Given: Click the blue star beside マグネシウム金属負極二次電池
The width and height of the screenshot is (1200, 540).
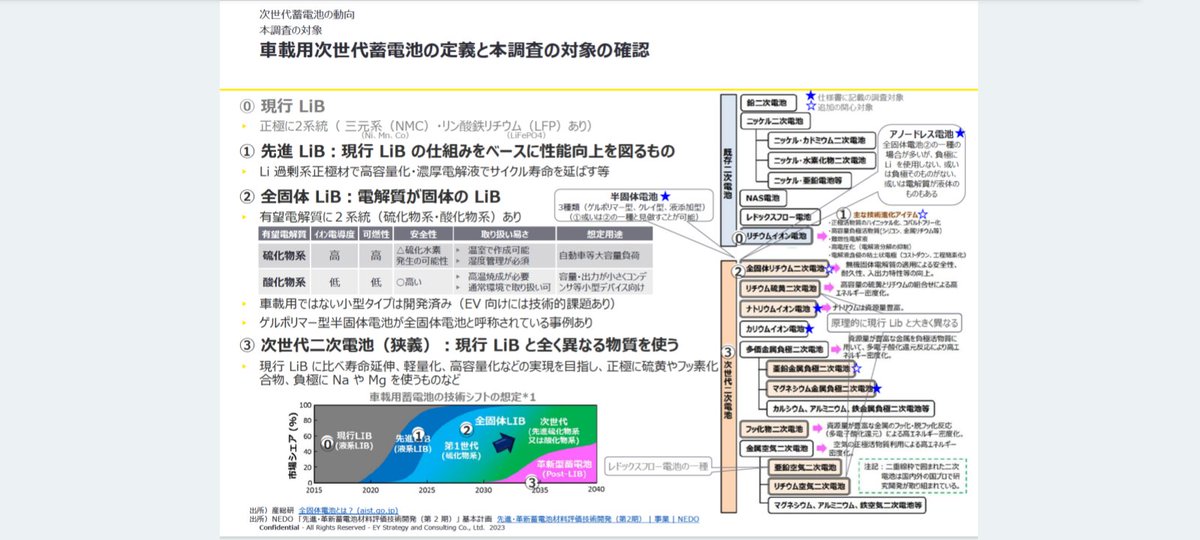Looking at the screenshot, I should coord(877,388).
